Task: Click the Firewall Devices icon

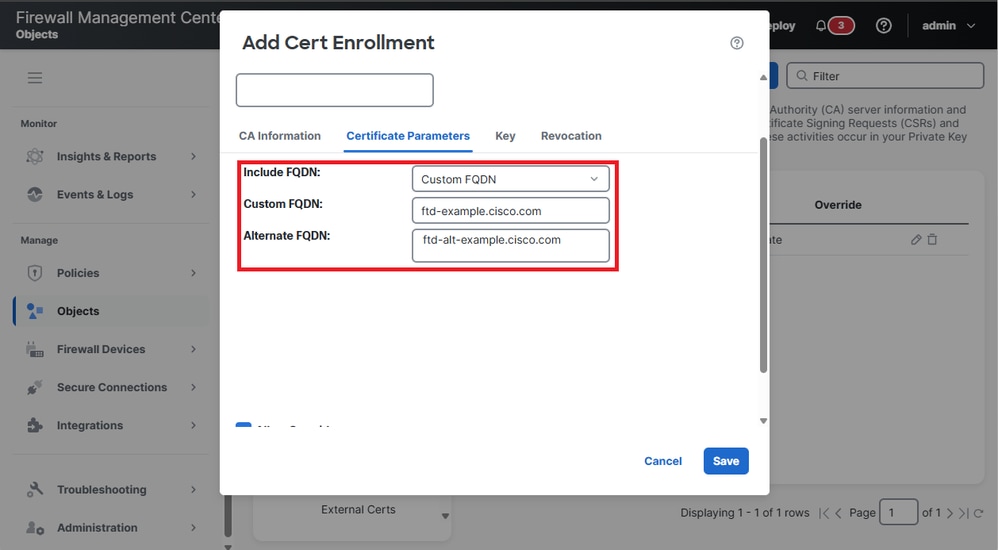Action: [x=35, y=349]
